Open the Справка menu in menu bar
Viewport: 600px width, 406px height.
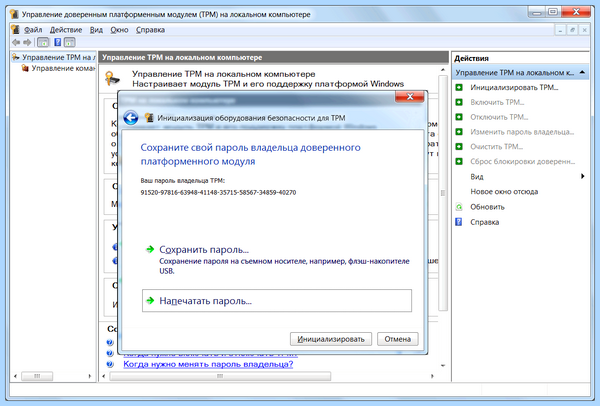click(x=150, y=30)
